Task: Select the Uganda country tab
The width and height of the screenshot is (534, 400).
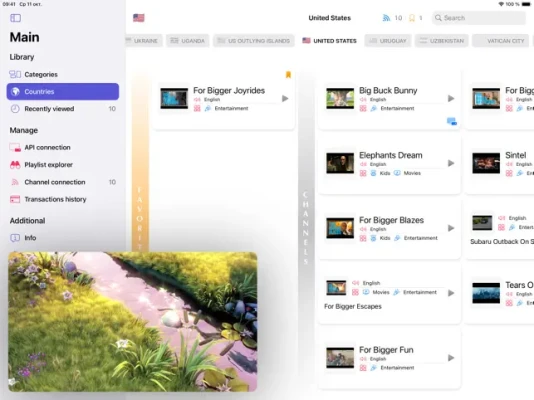Action: coord(188,41)
